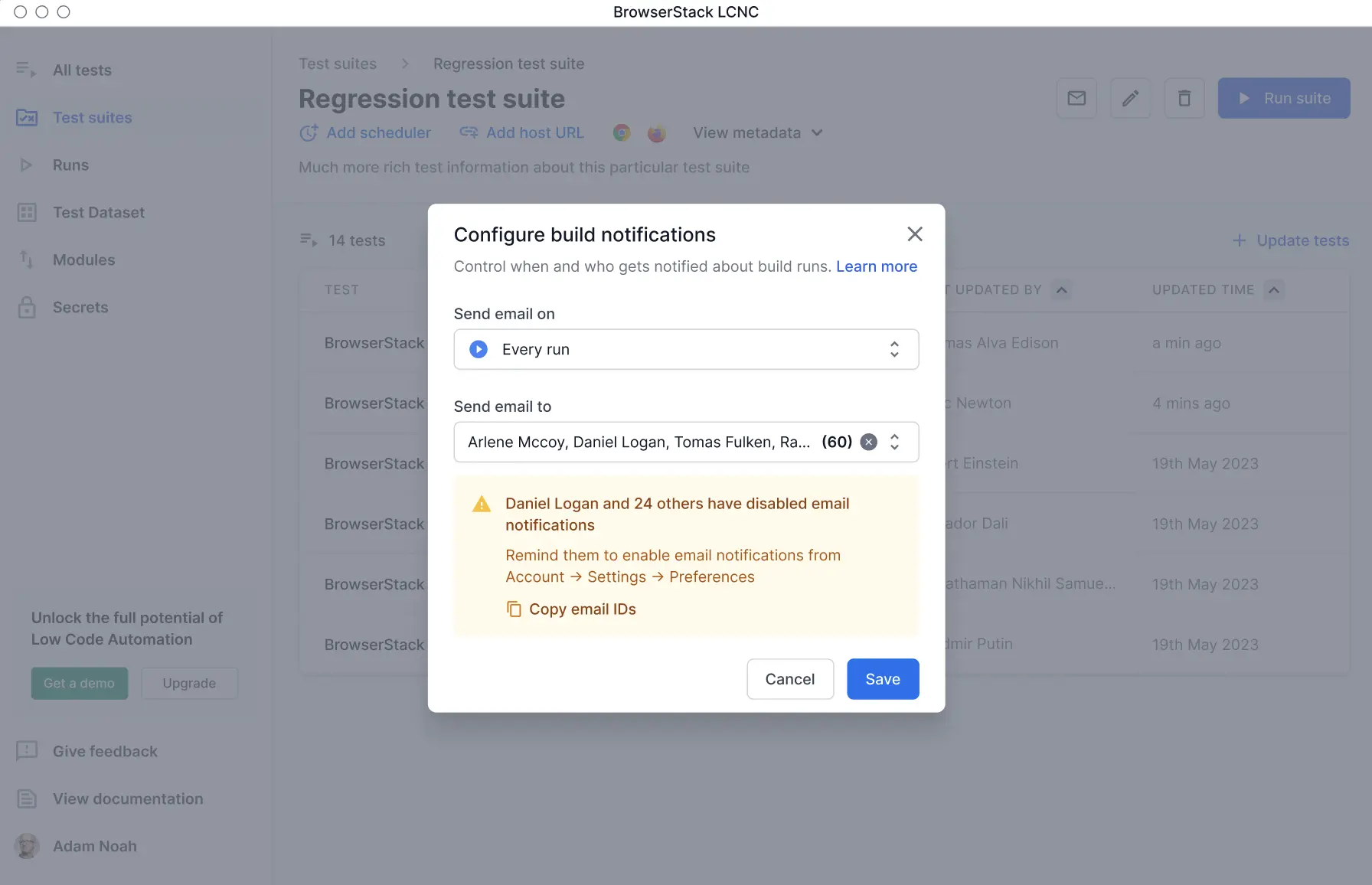Screen dimensions: 1372x885
Task: Sort by the Updated Time column
Action: pyautogui.click(x=1273, y=290)
